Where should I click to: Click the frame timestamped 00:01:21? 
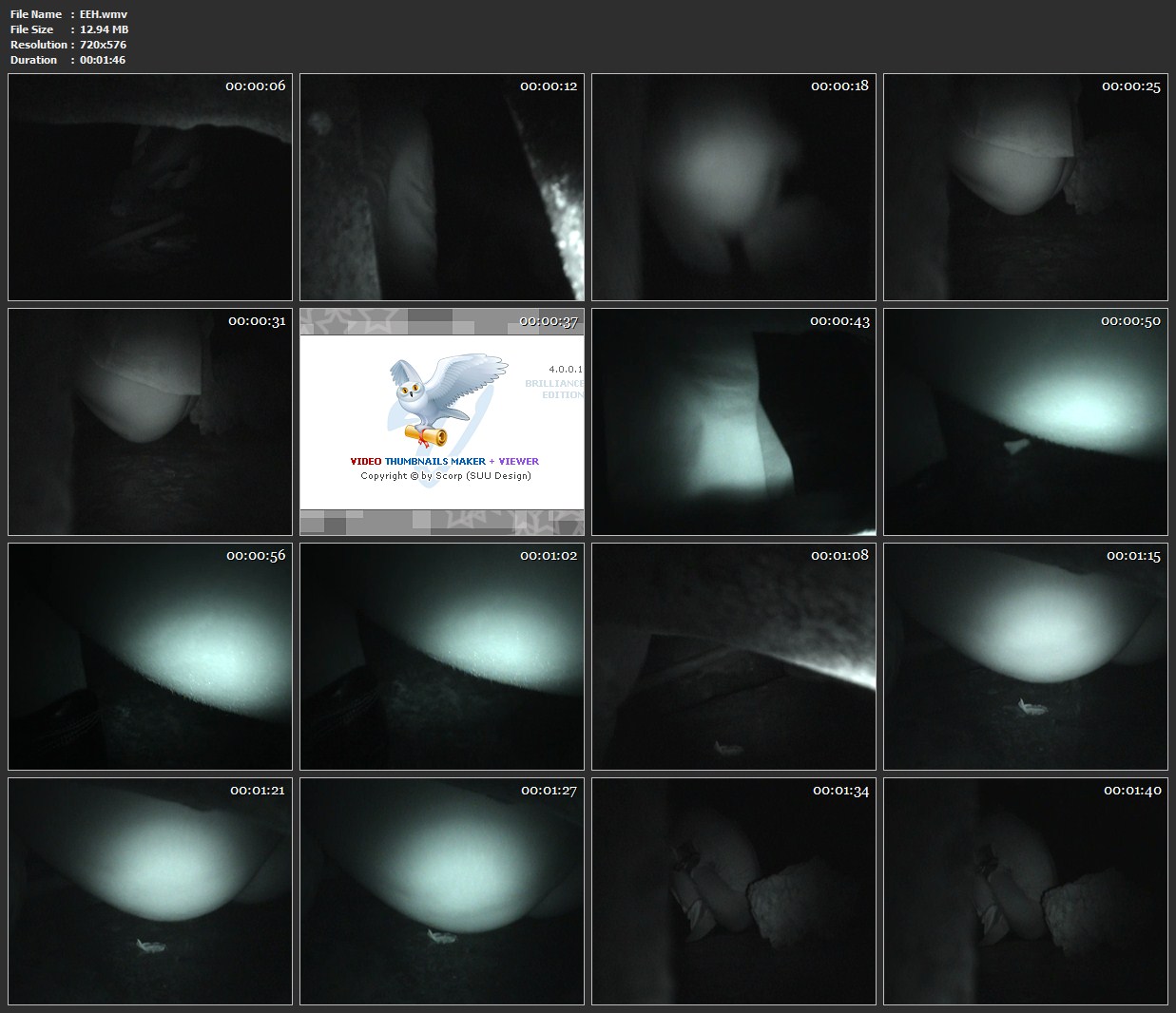pos(150,891)
